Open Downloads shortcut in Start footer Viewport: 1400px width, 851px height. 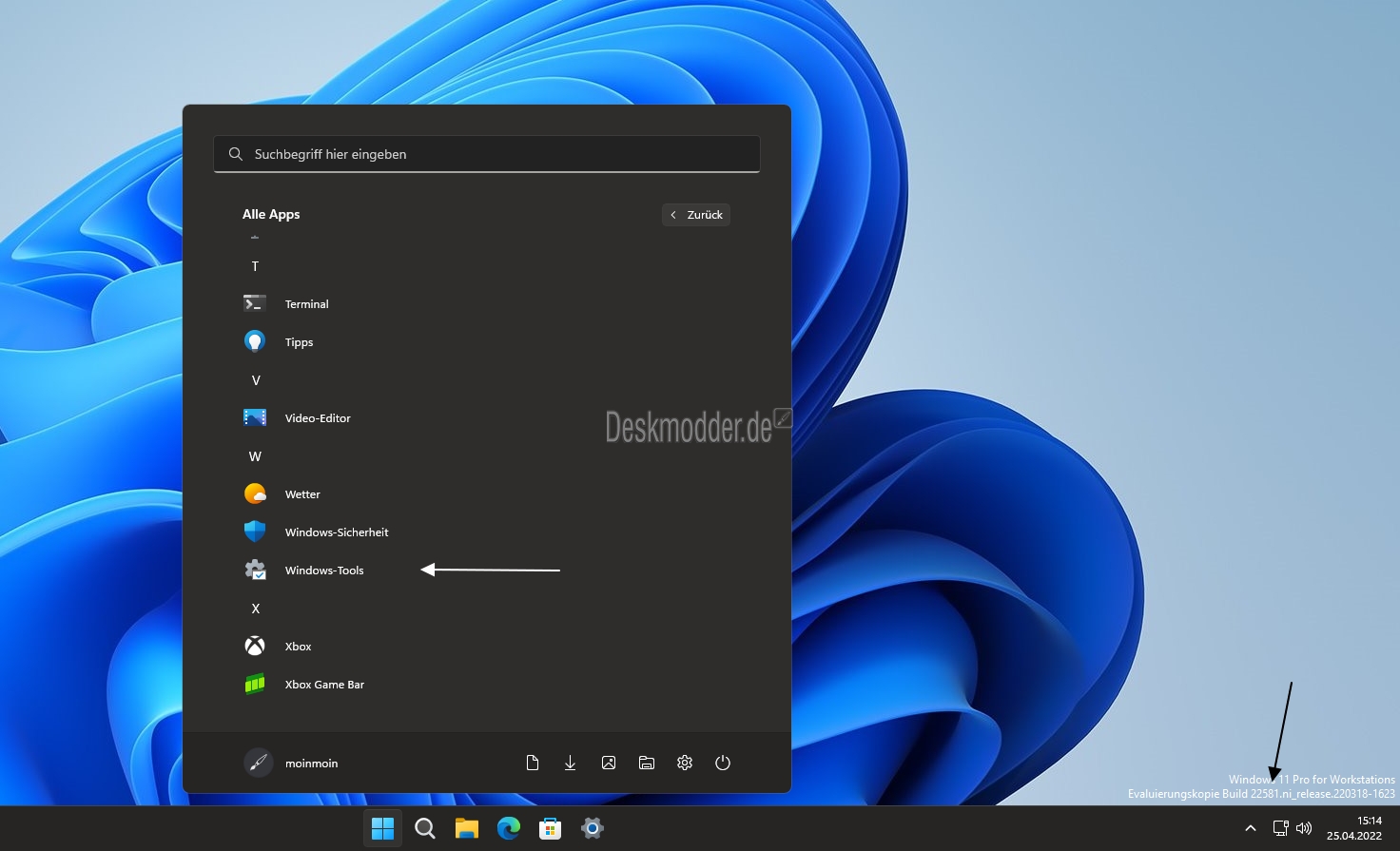(x=571, y=763)
